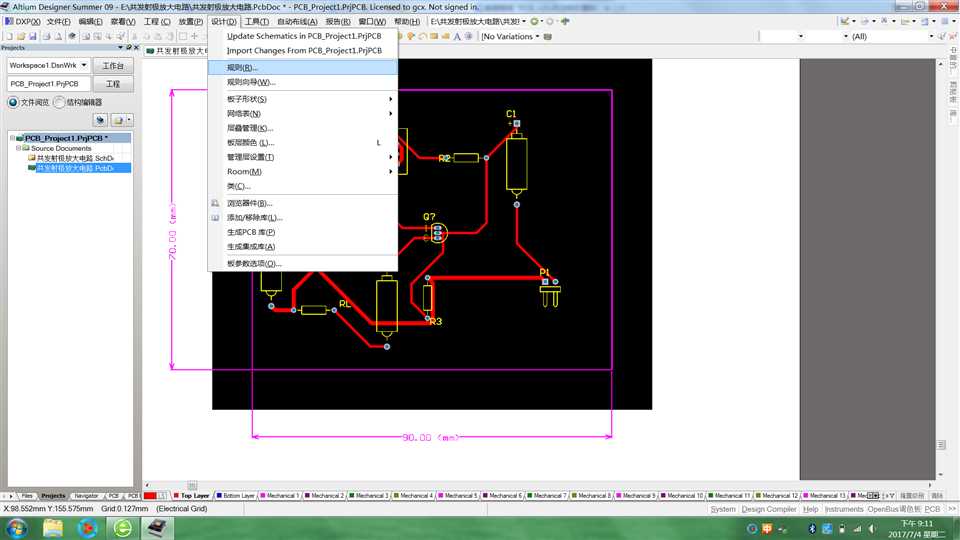Screen dimensions: 960x540
Task: Expand Room(M) submenu
Action: [303, 172]
